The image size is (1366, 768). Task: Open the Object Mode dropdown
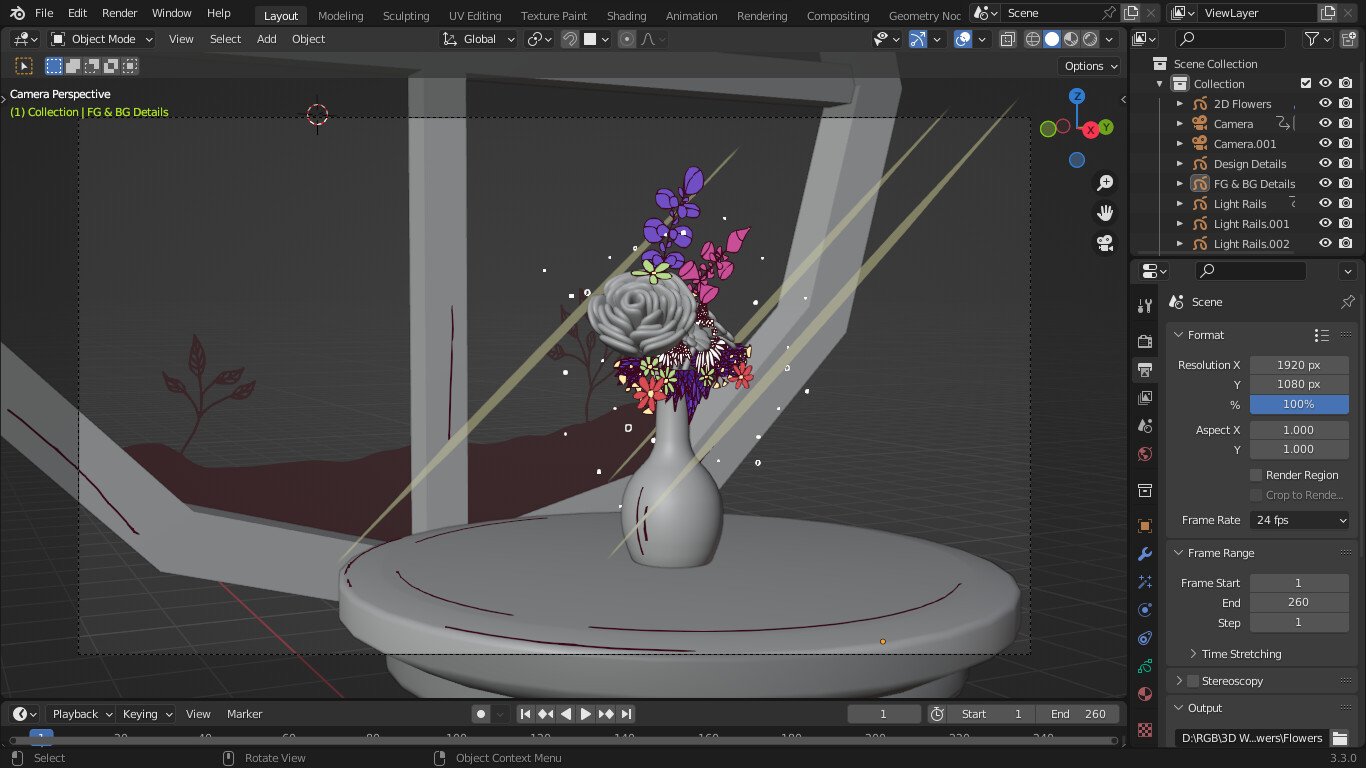102,39
